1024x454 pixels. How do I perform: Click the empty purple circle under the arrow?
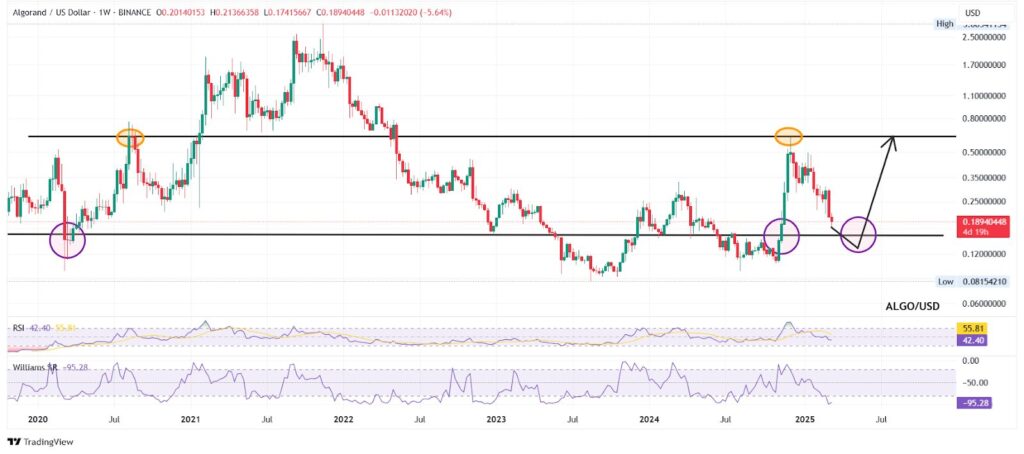tap(858, 234)
